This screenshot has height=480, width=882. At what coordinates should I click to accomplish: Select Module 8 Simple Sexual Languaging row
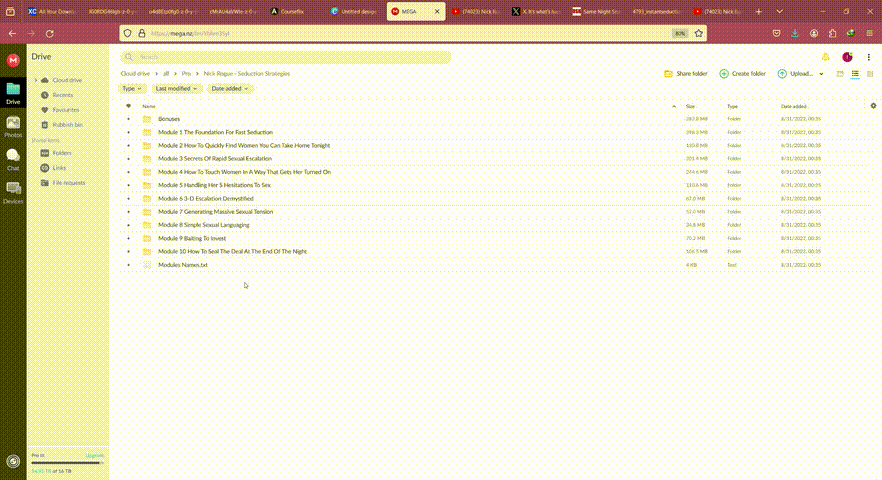[495, 225]
